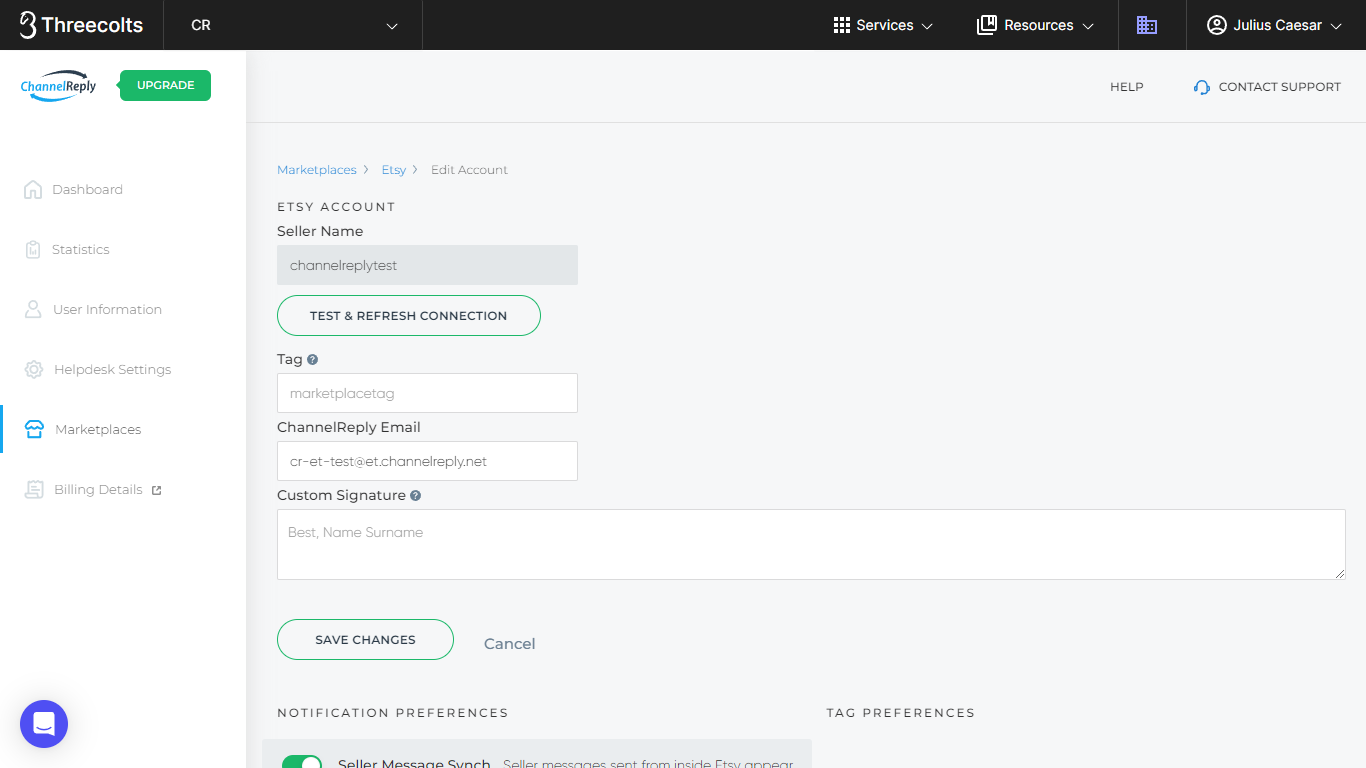The width and height of the screenshot is (1366, 768).
Task: Open the CR account dropdown
Action: [294, 25]
